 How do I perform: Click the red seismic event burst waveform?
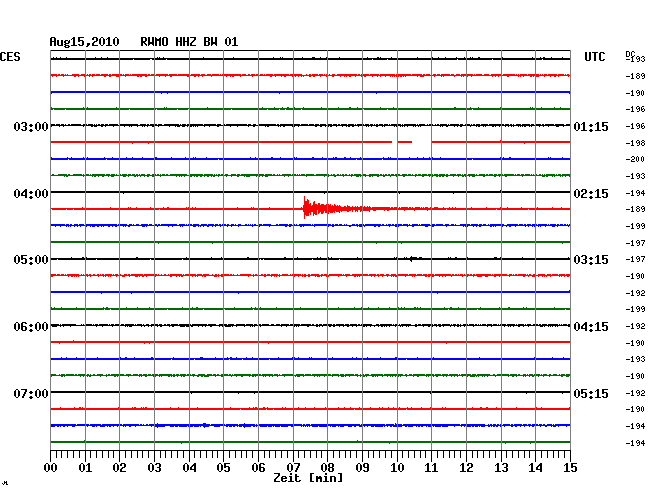pos(336,208)
